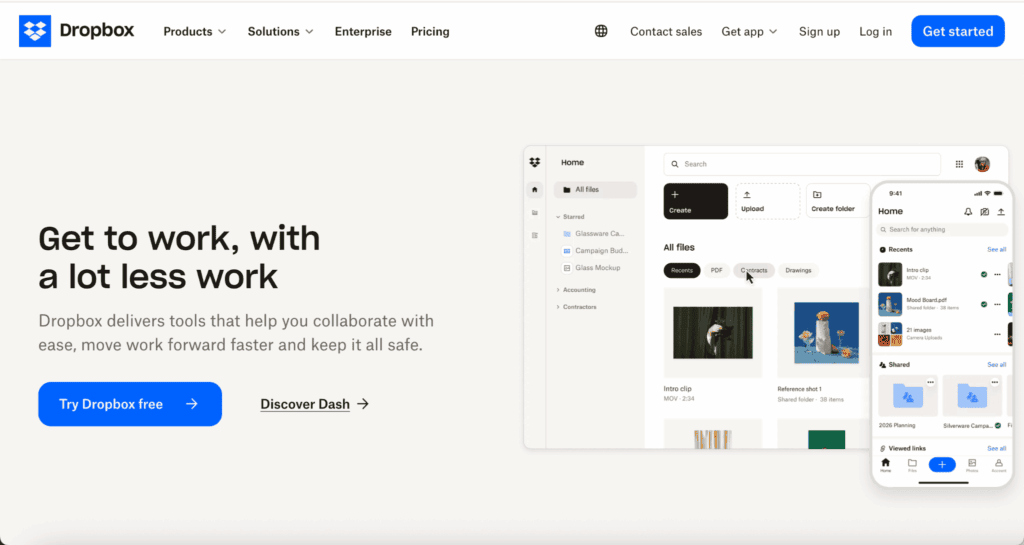1024x545 pixels.
Task: Click the Create folder button
Action: 839,201
